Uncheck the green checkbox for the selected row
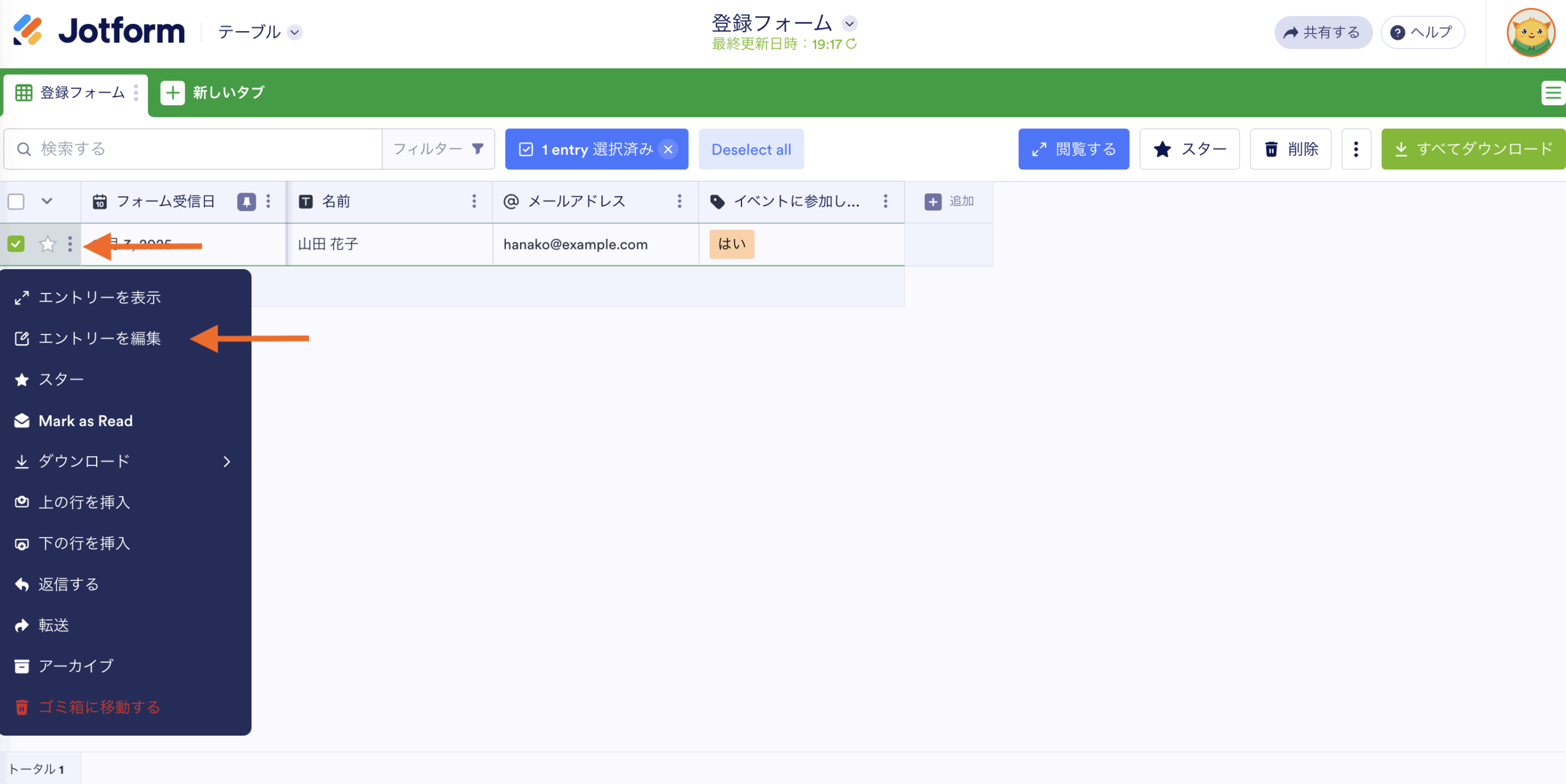The image size is (1566, 784). coord(16,244)
